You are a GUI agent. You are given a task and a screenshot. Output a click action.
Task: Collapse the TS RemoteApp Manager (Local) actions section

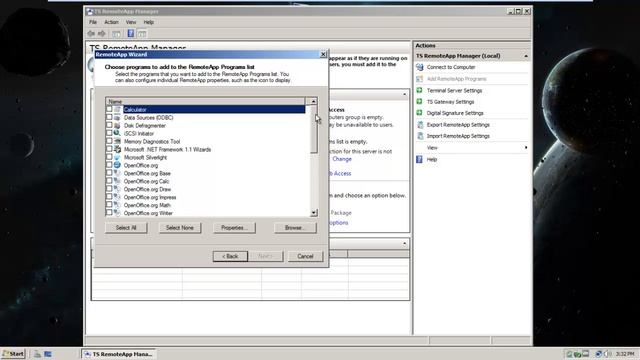tap(526, 56)
